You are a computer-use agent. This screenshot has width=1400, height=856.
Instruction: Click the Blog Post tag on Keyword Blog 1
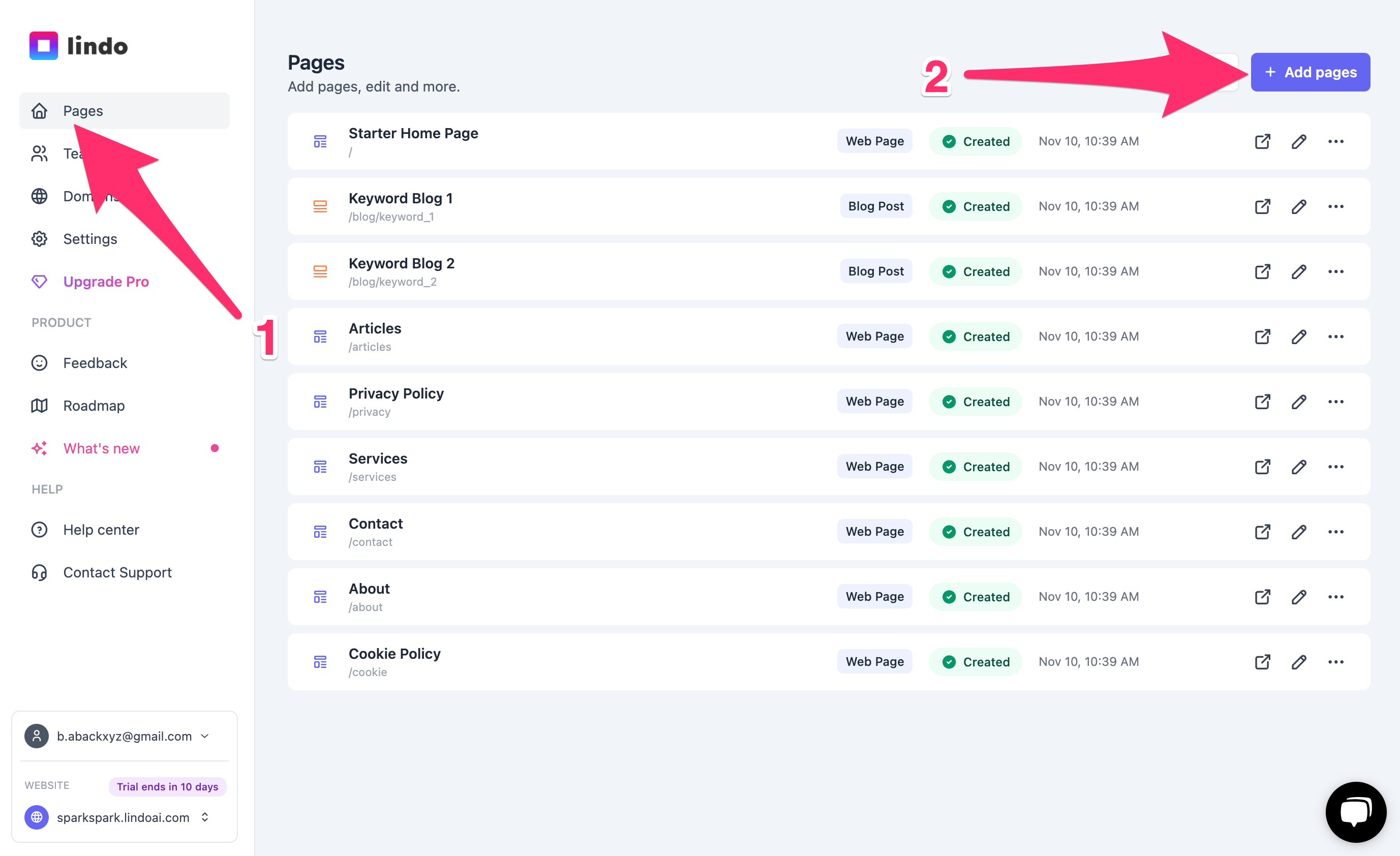pos(875,206)
